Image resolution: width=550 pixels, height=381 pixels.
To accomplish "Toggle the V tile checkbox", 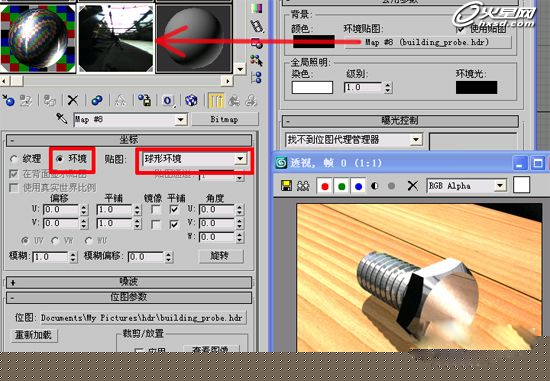I will point(174,224).
